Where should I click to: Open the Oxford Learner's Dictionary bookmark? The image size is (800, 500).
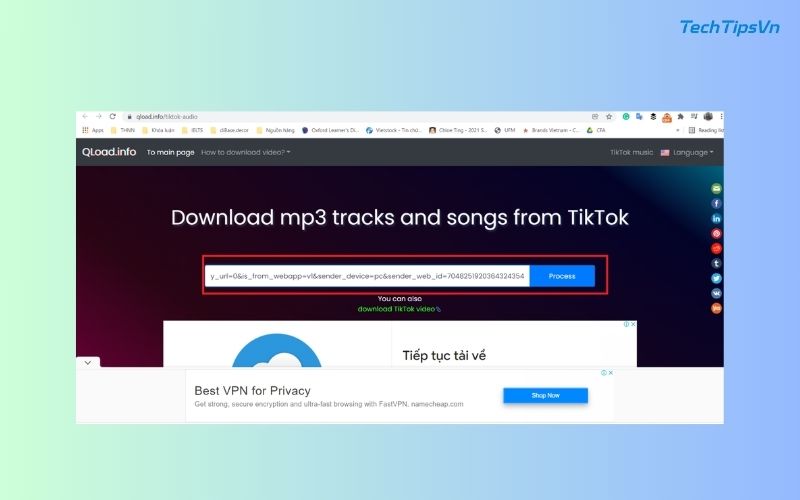tap(330, 130)
